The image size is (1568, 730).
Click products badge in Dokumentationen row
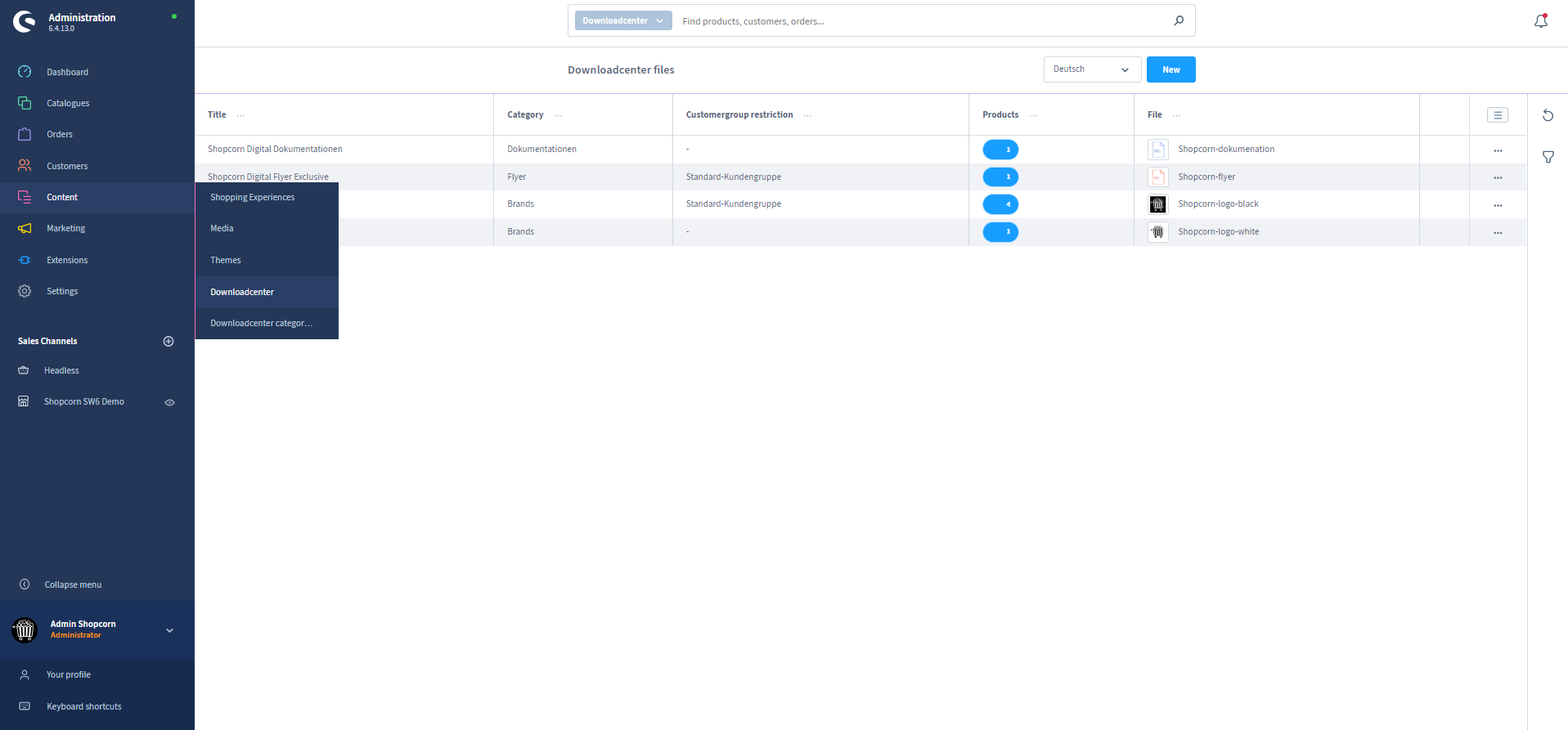point(1000,150)
